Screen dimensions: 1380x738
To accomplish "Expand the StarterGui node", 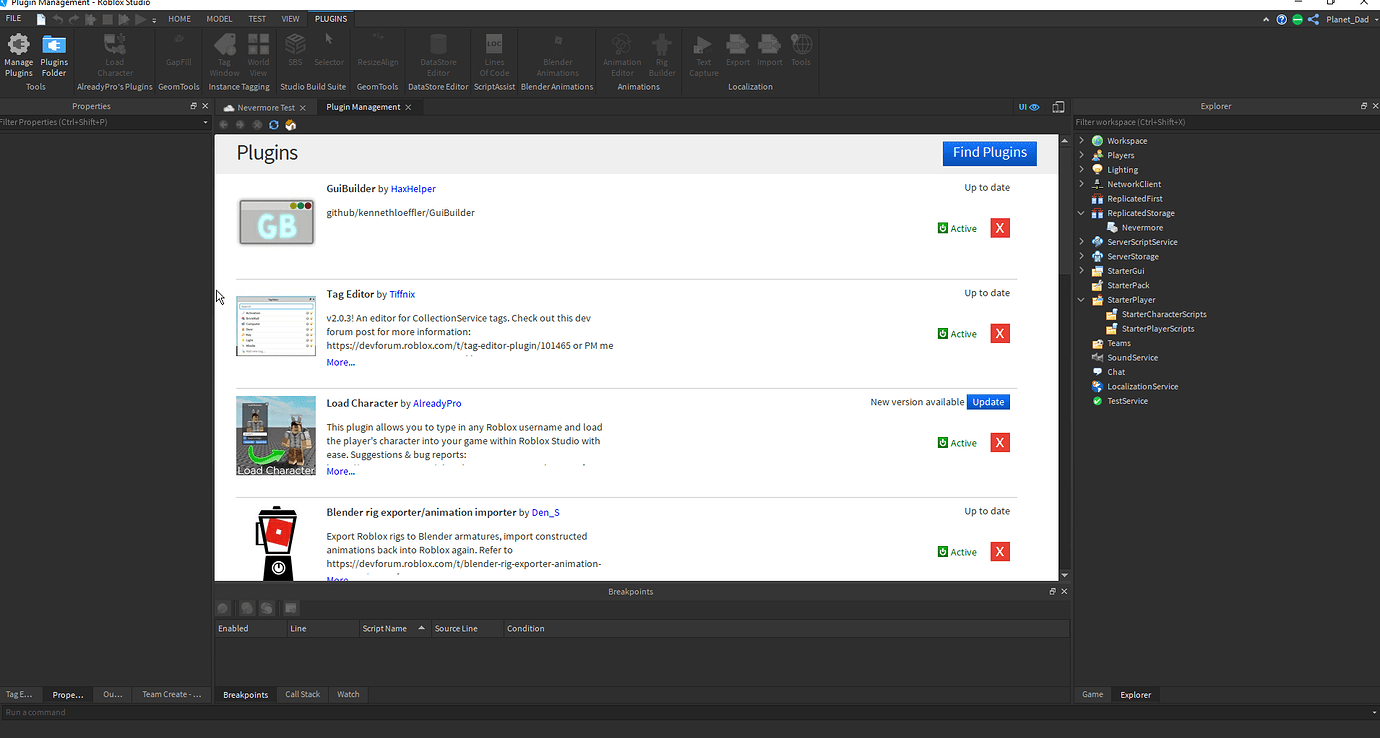I will pyautogui.click(x=1081, y=271).
